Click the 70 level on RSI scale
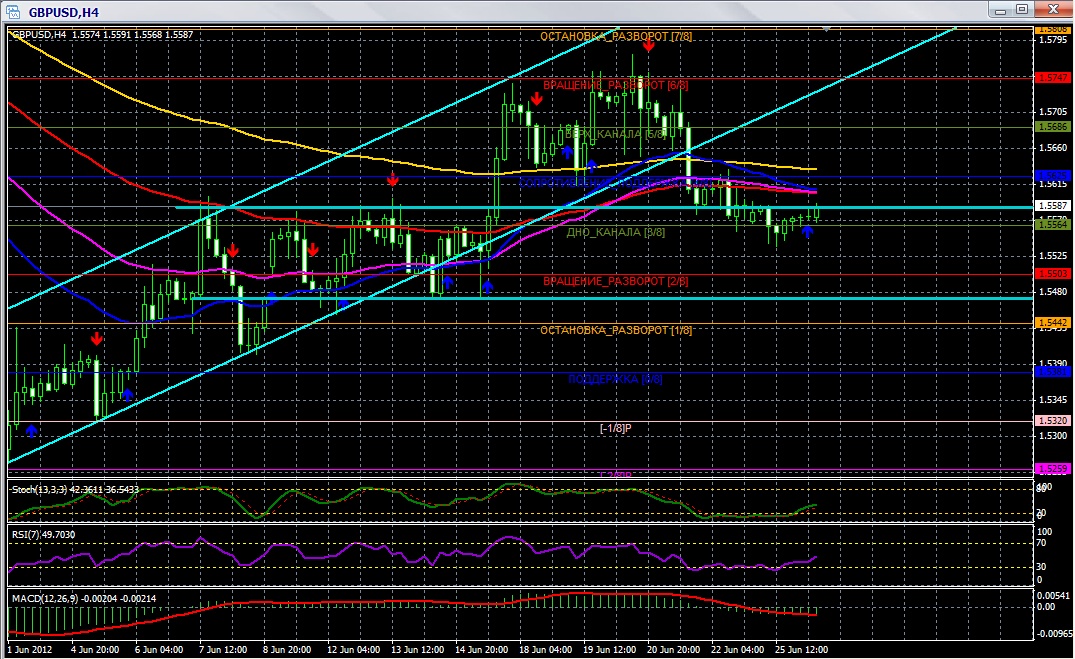Image resolution: width=1075 pixels, height=659 pixels. tap(1041, 543)
